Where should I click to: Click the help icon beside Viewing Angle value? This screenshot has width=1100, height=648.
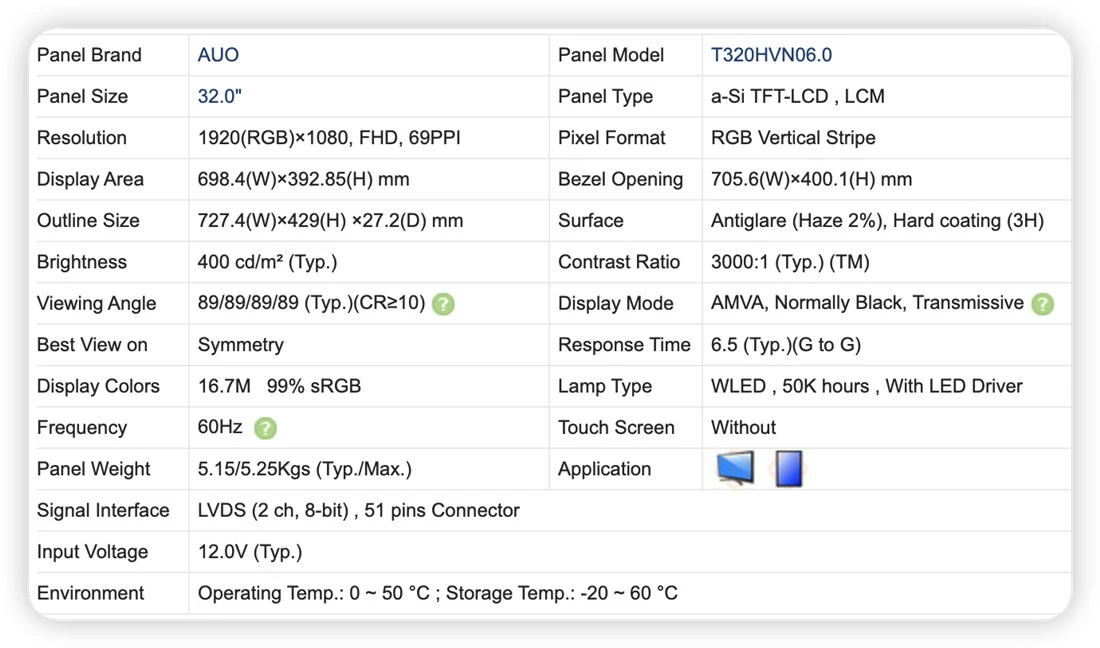pyautogui.click(x=443, y=304)
